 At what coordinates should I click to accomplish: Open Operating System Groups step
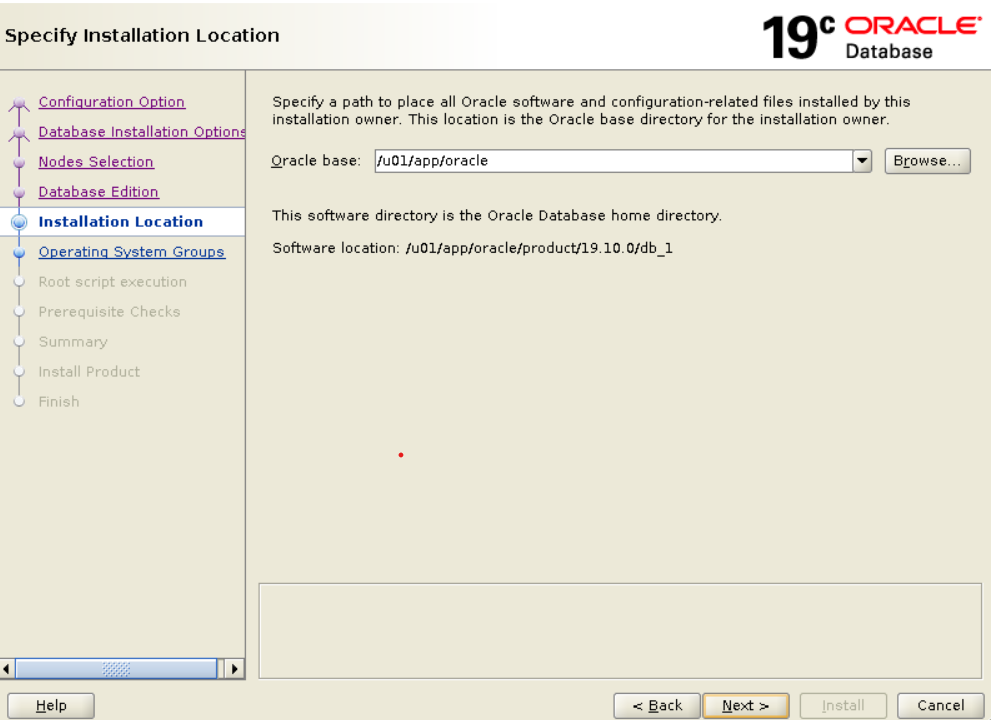[131, 252]
